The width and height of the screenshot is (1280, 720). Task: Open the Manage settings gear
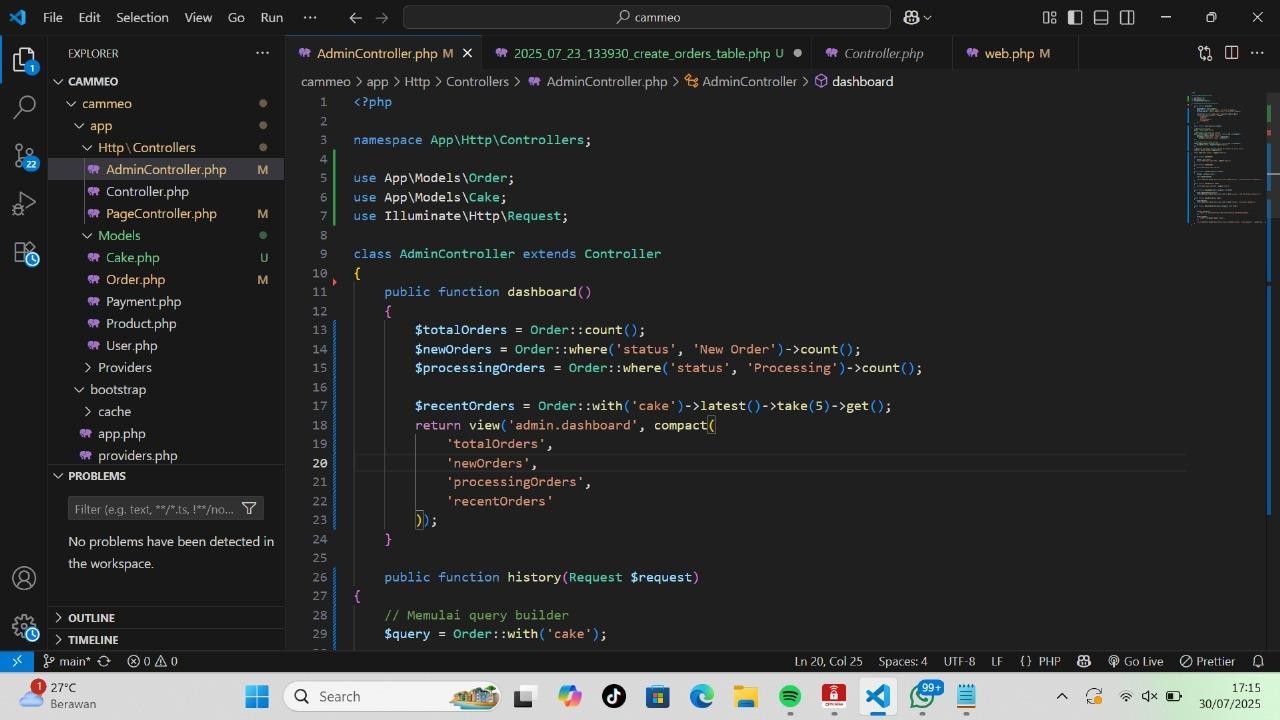click(24, 627)
